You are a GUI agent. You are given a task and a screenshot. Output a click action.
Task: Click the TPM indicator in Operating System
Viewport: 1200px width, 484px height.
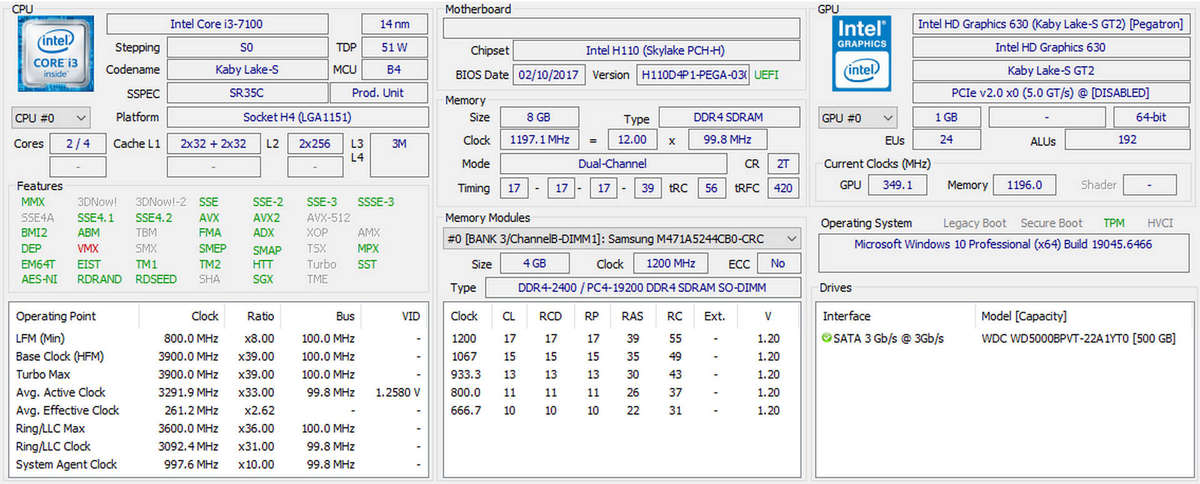pos(1113,223)
